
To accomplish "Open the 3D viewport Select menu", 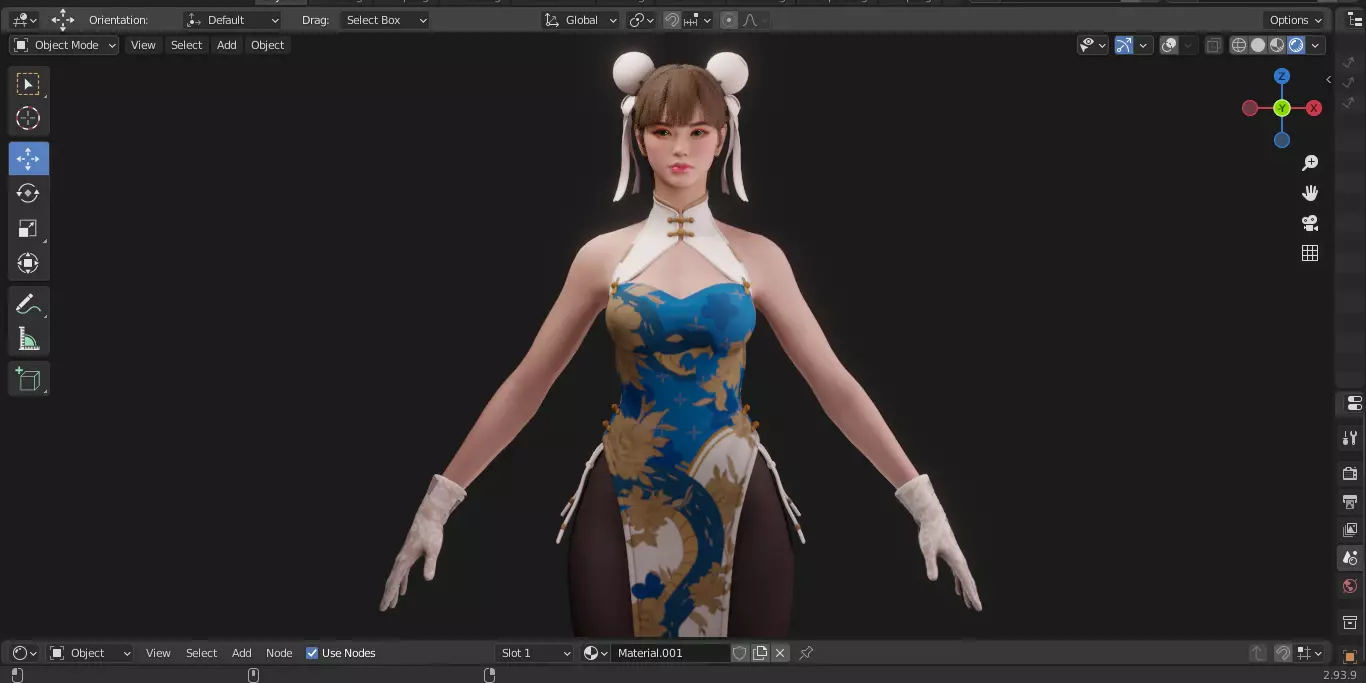I will (x=186, y=45).
